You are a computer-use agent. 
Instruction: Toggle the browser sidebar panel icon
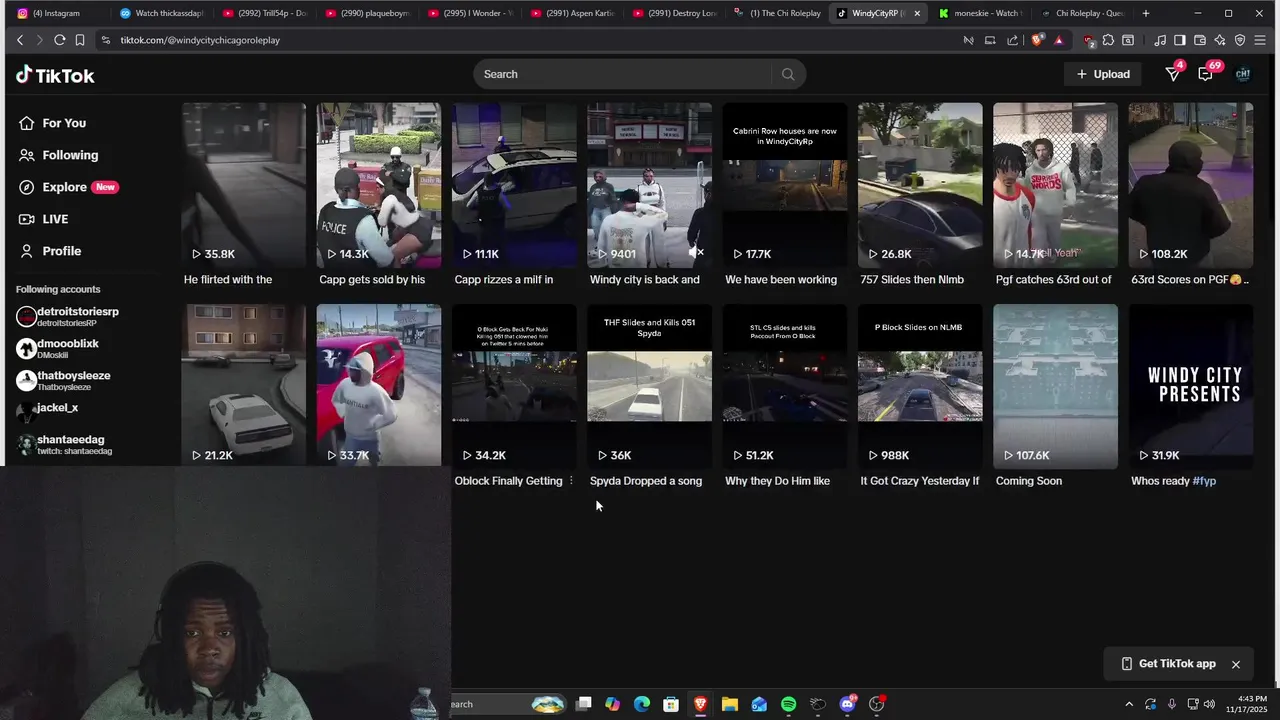[1180, 40]
